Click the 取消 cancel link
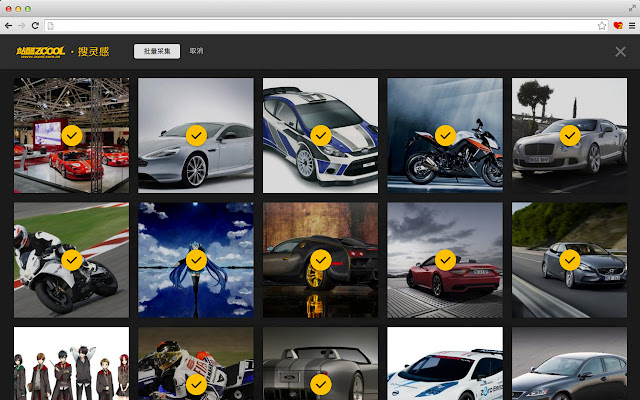 pos(196,51)
